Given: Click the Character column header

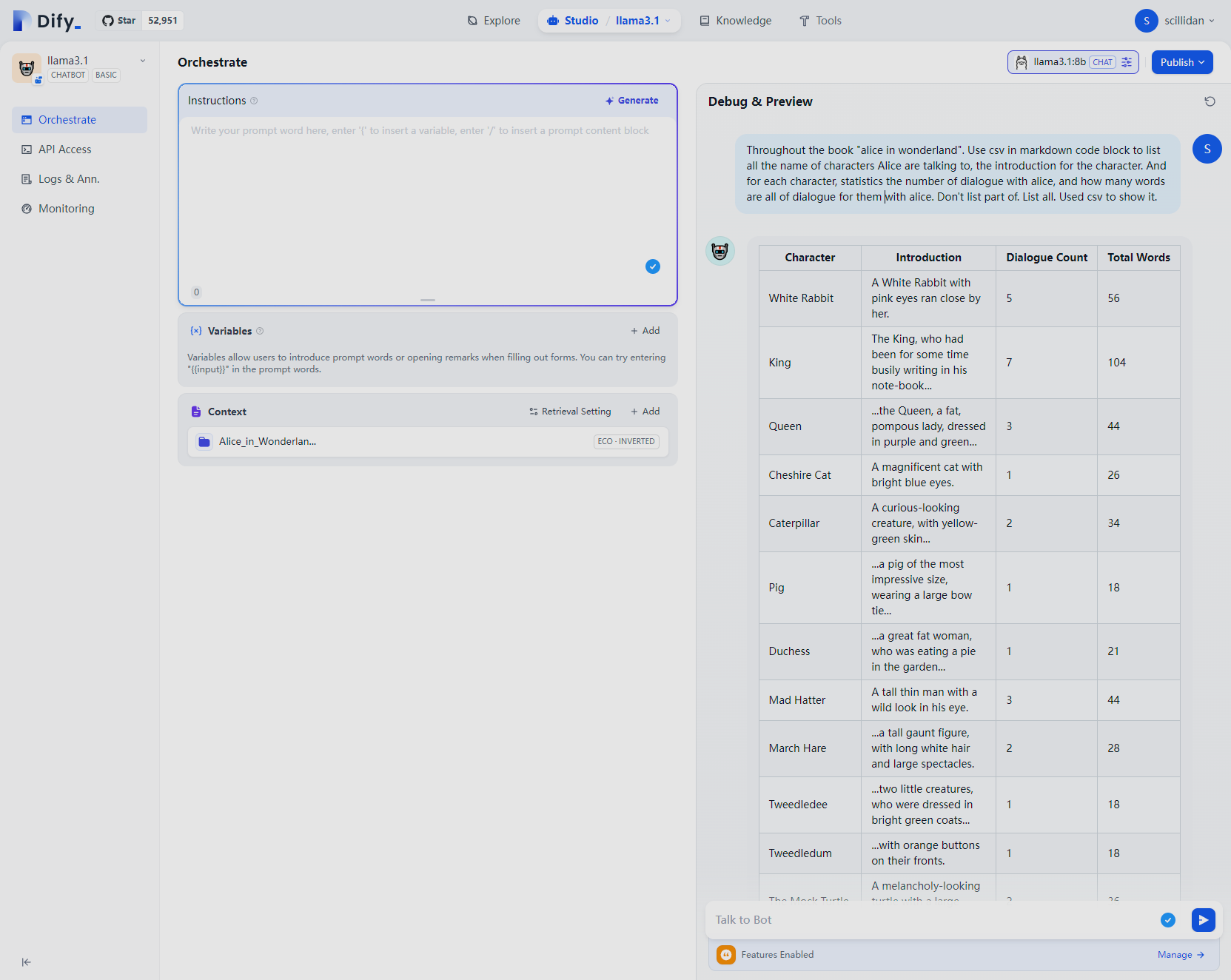Looking at the screenshot, I should tap(810, 258).
